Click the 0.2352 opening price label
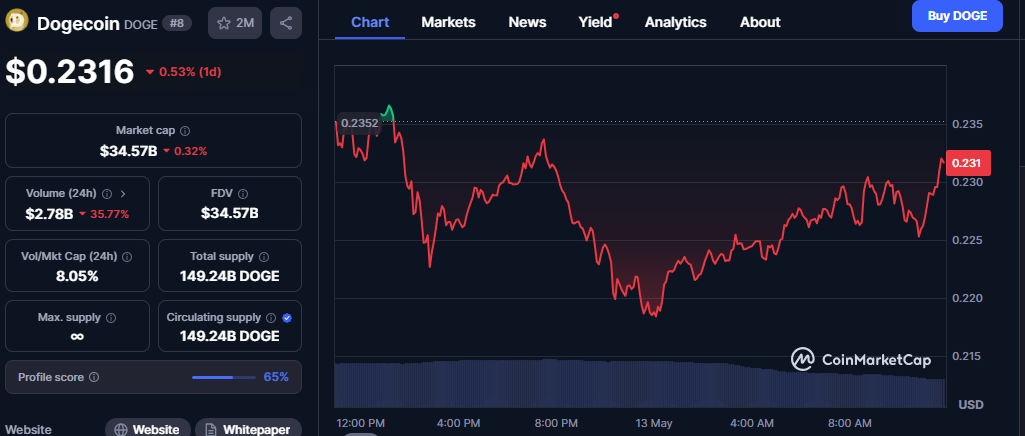 pyautogui.click(x=358, y=124)
